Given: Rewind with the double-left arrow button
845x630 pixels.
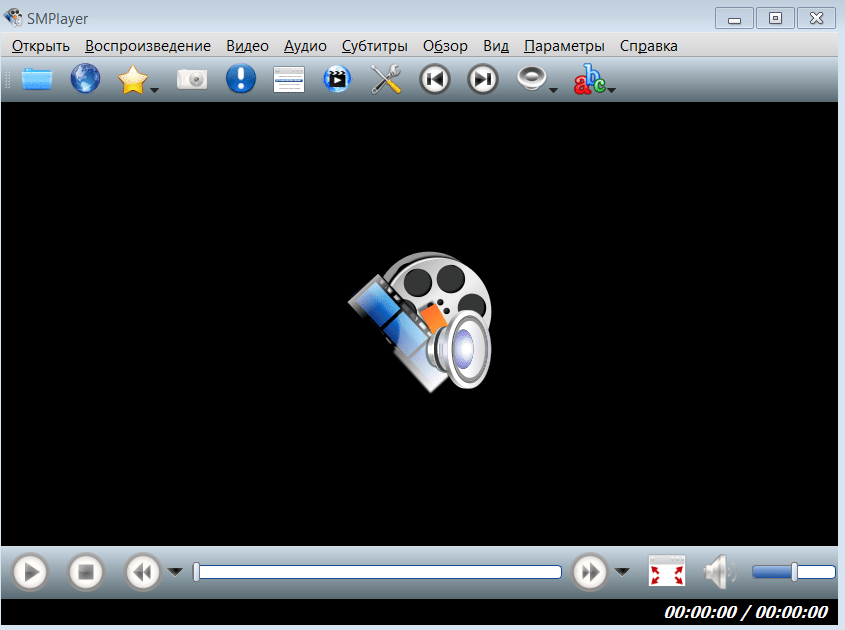Looking at the screenshot, I should 143,572.
